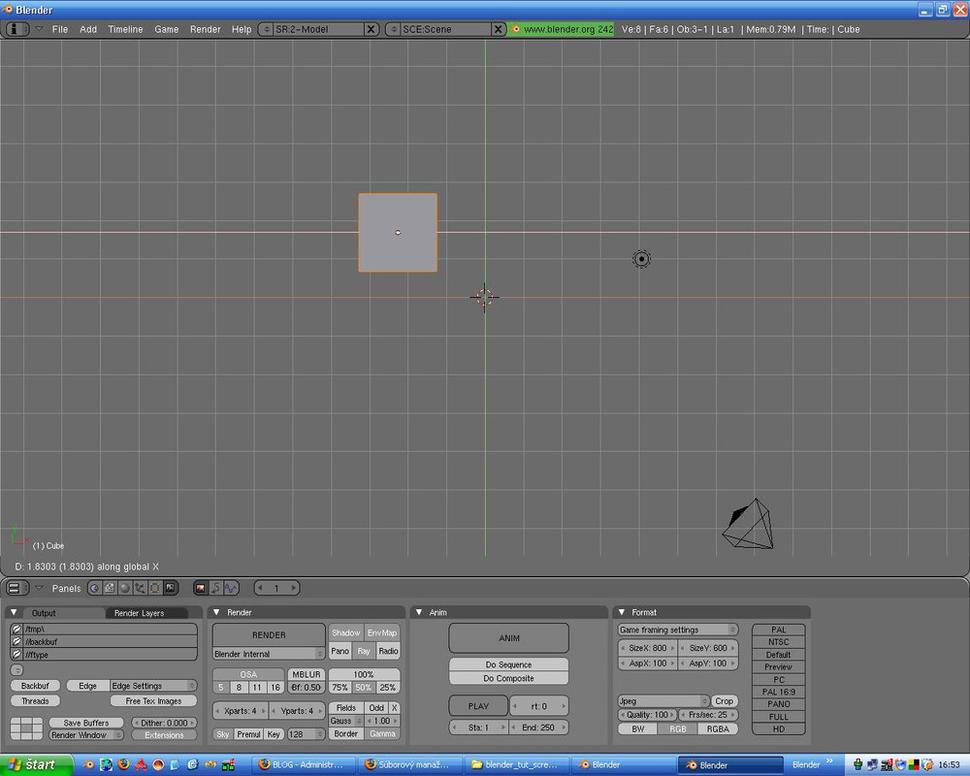The height and width of the screenshot is (776, 970).
Task: Open the Anim/playback sub-context icon
Action: [x=215, y=588]
